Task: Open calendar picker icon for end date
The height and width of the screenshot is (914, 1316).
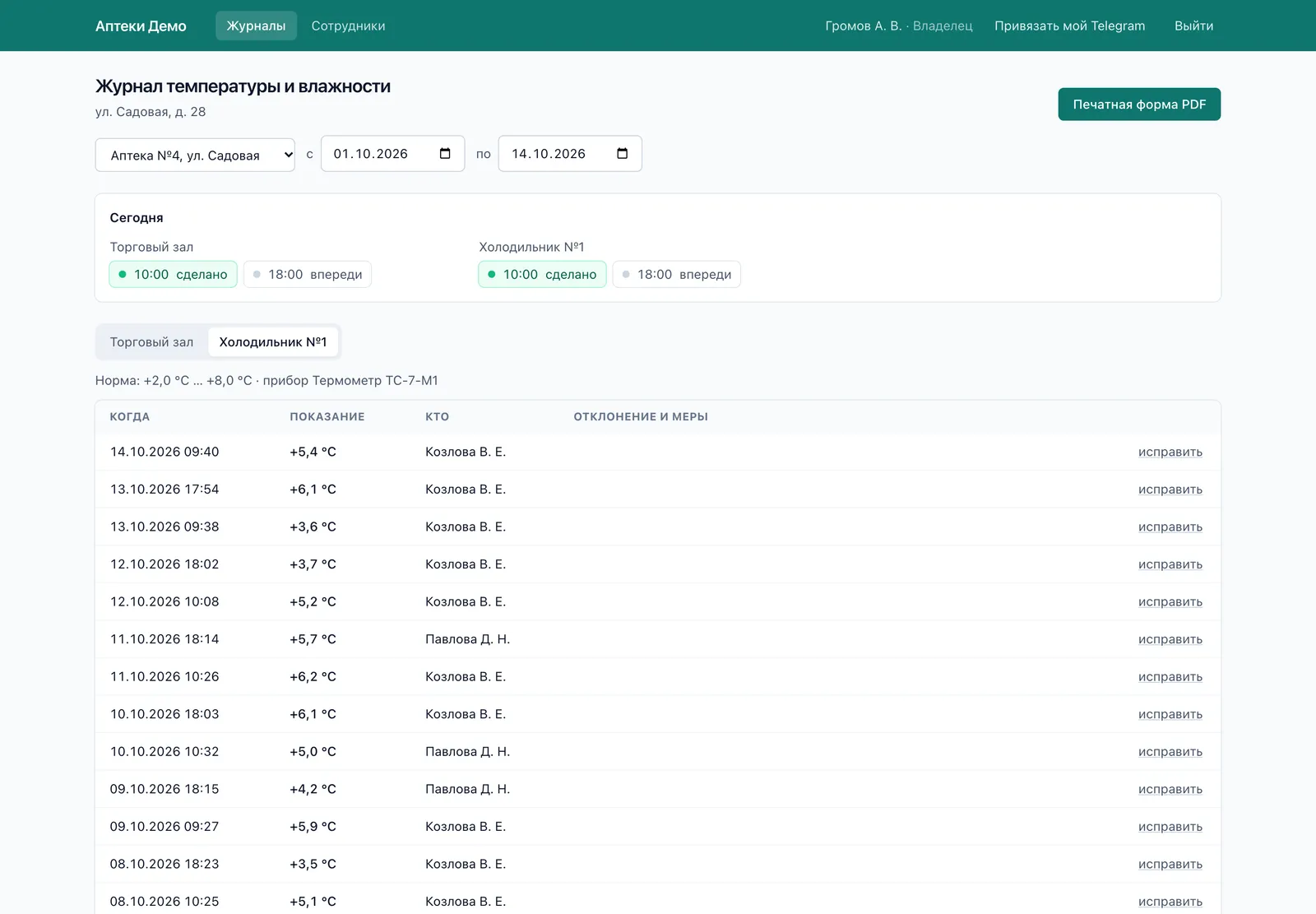Action: click(x=622, y=154)
